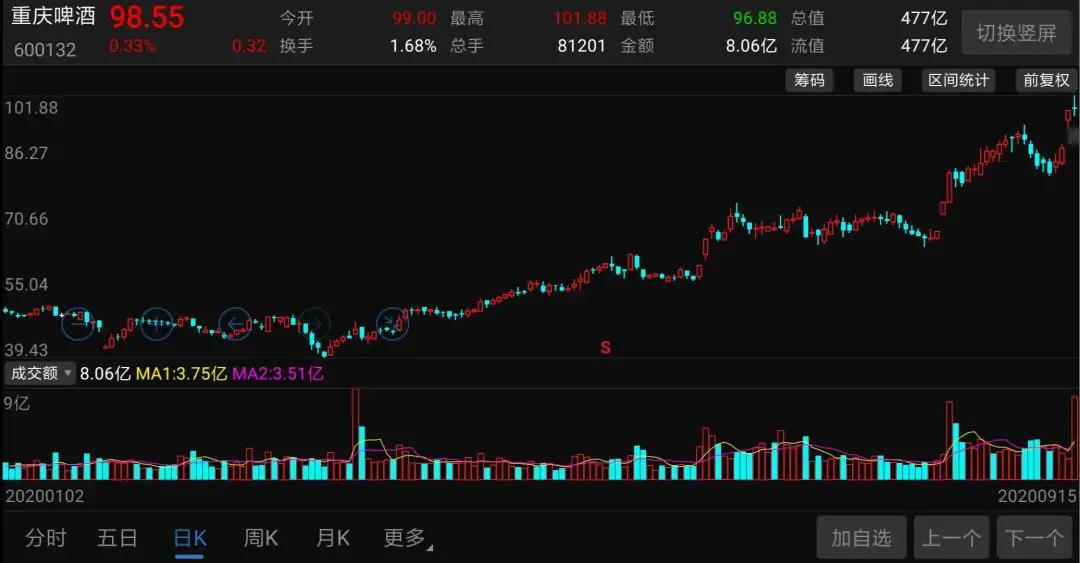Click the 金额 value 8.06亿 in header
The height and width of the screenshot is (563, 1080).
[x=751, y=46]
